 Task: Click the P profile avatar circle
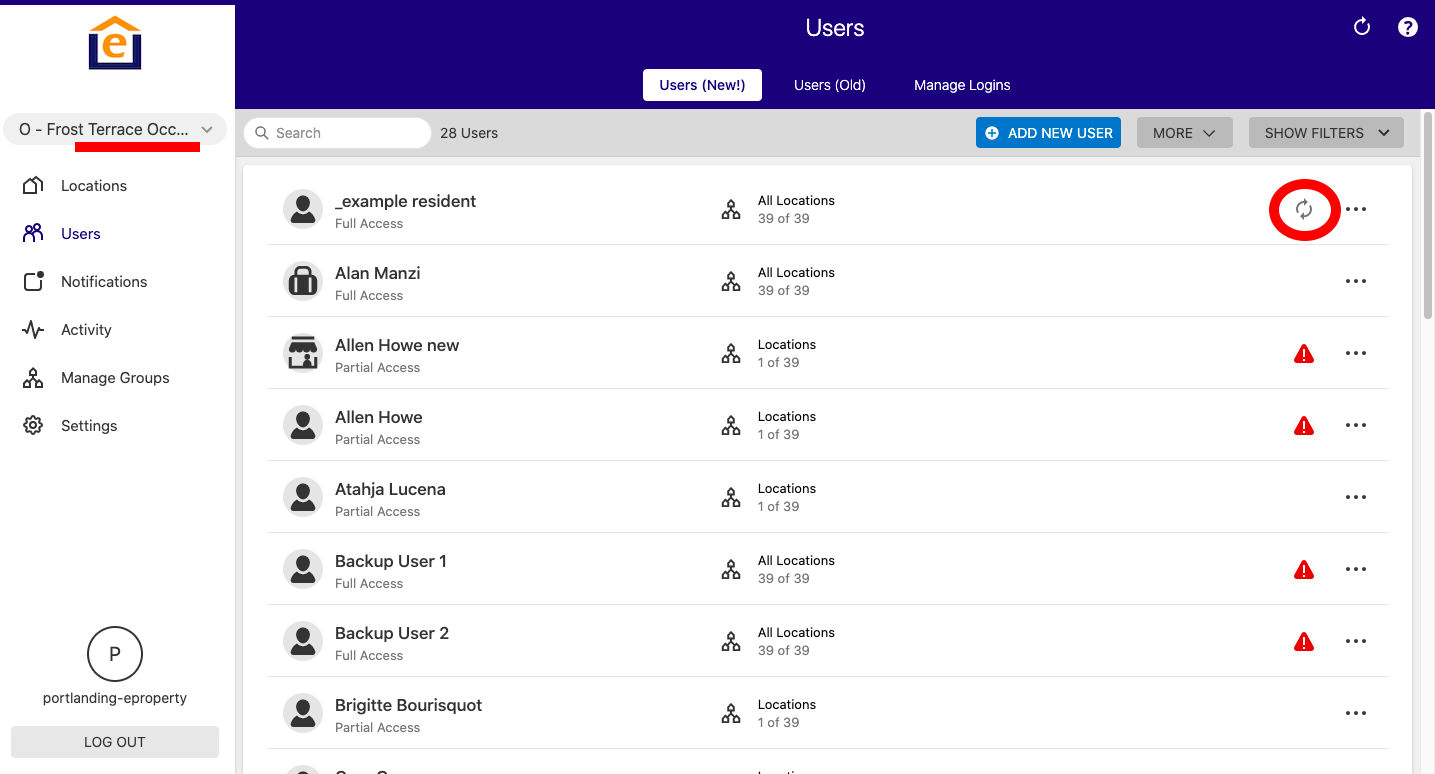tap(115, 654)
